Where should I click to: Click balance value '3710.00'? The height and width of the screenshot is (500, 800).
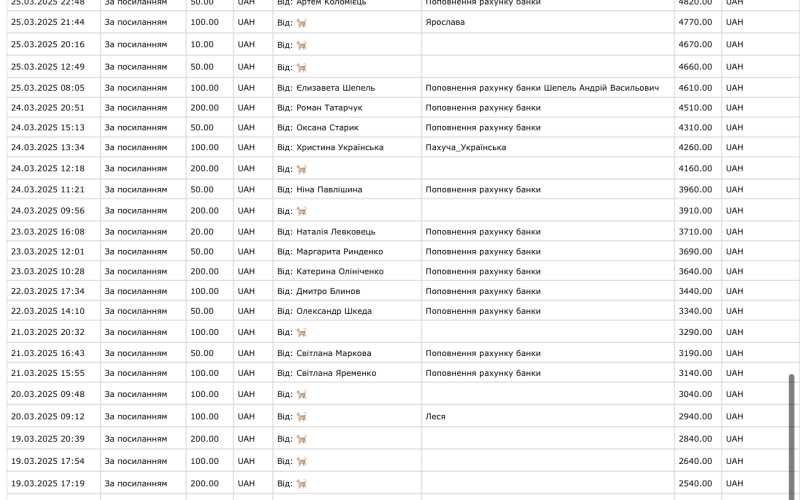coord(695,232)
